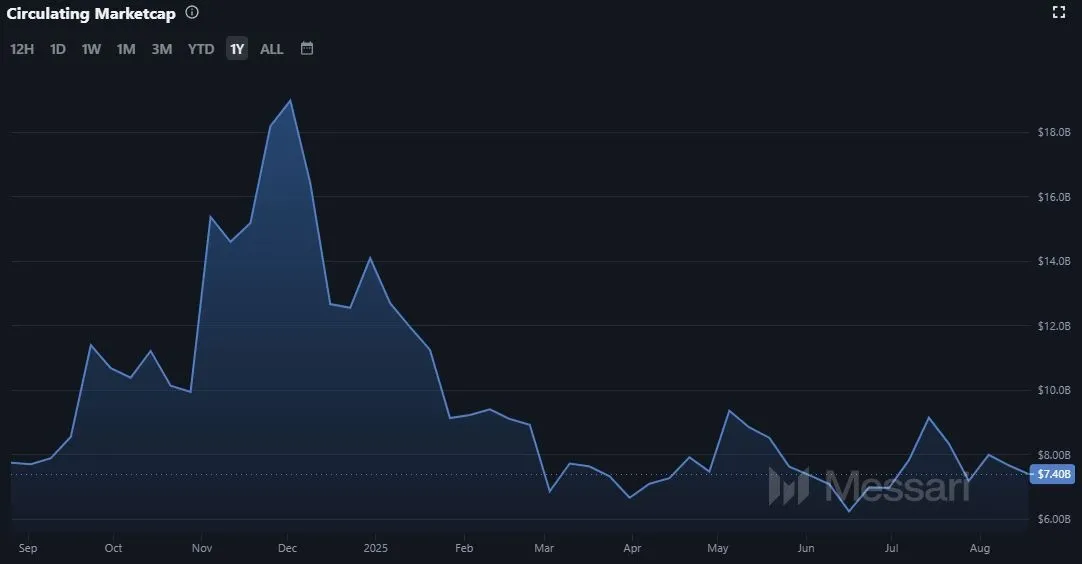The image size is (1082, 564).
Task: Click the December peak point on the line
Action: [x=291, y=101]
